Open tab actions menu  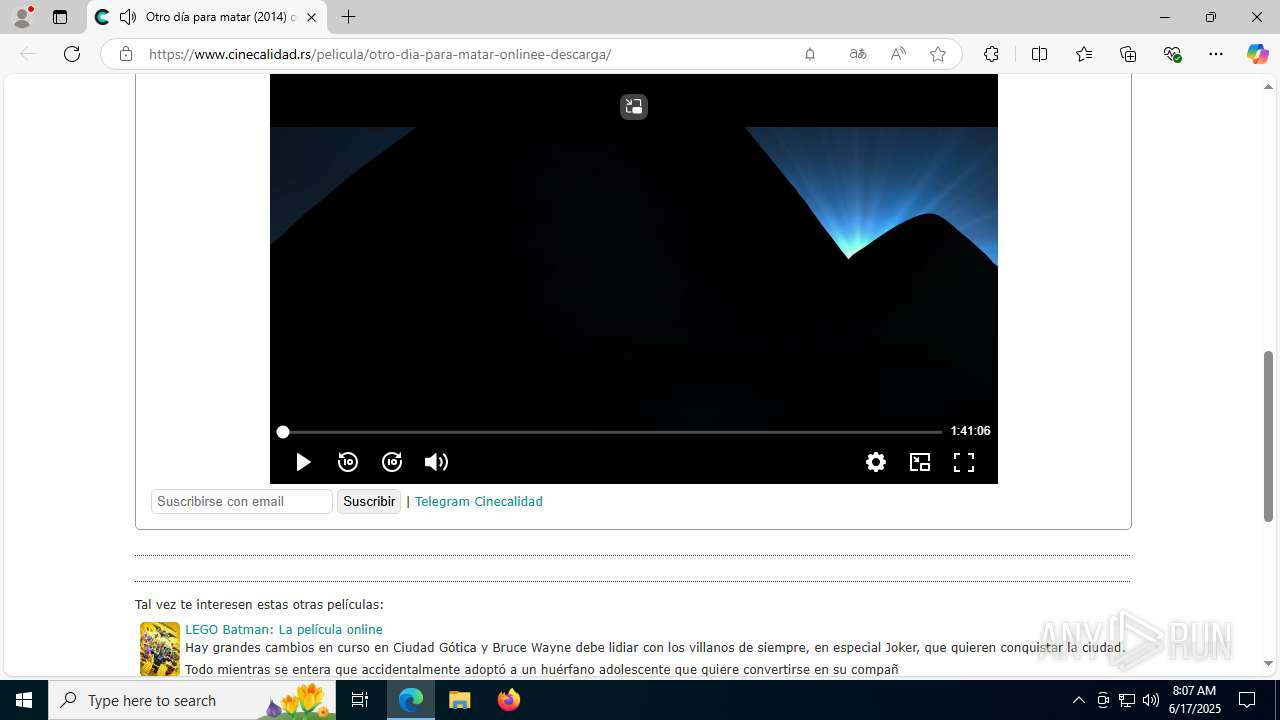60,17
